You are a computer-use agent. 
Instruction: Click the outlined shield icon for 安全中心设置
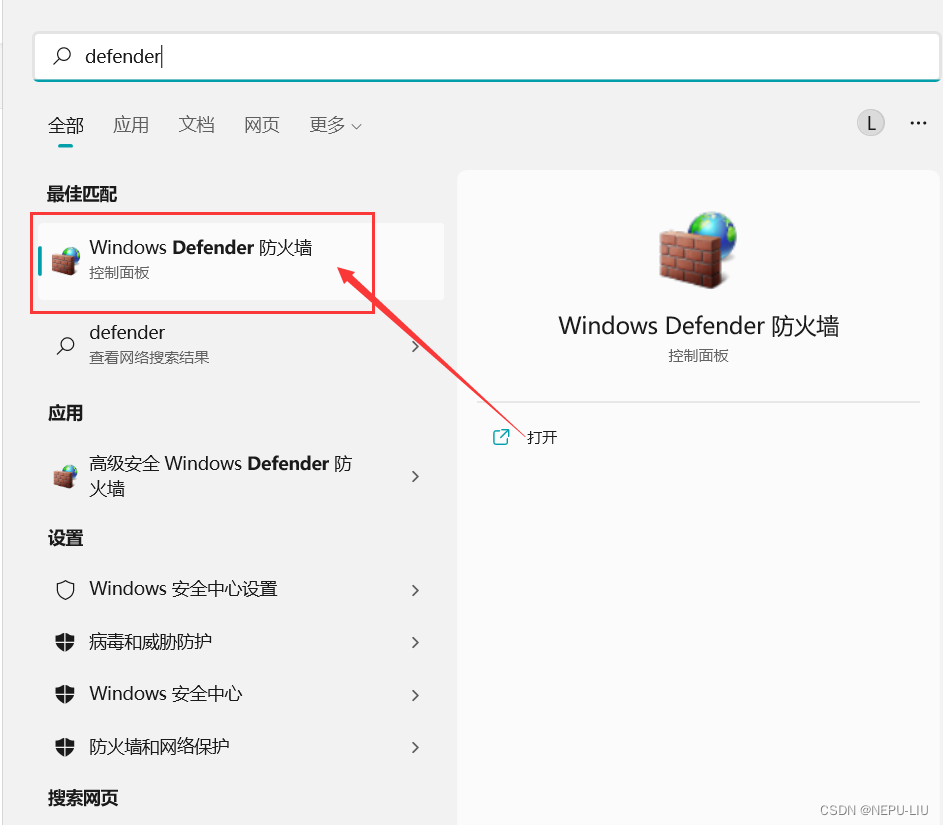click(66, 590)
